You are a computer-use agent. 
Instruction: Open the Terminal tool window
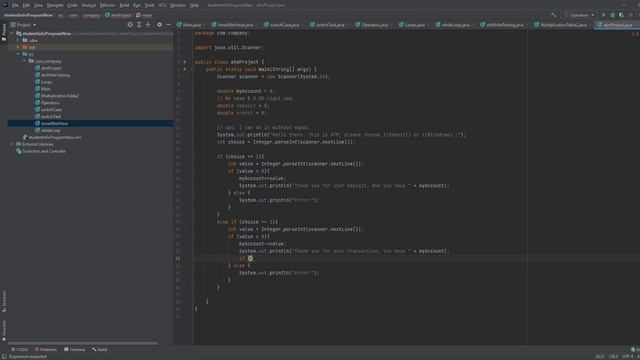click(75, 350)
